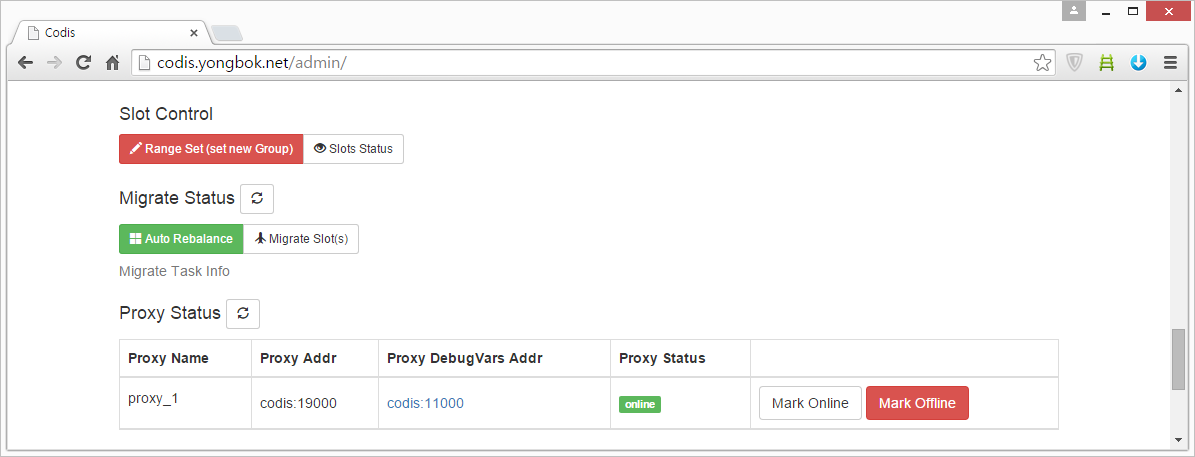Select the Codis browser tab

(x=111, y=33)
